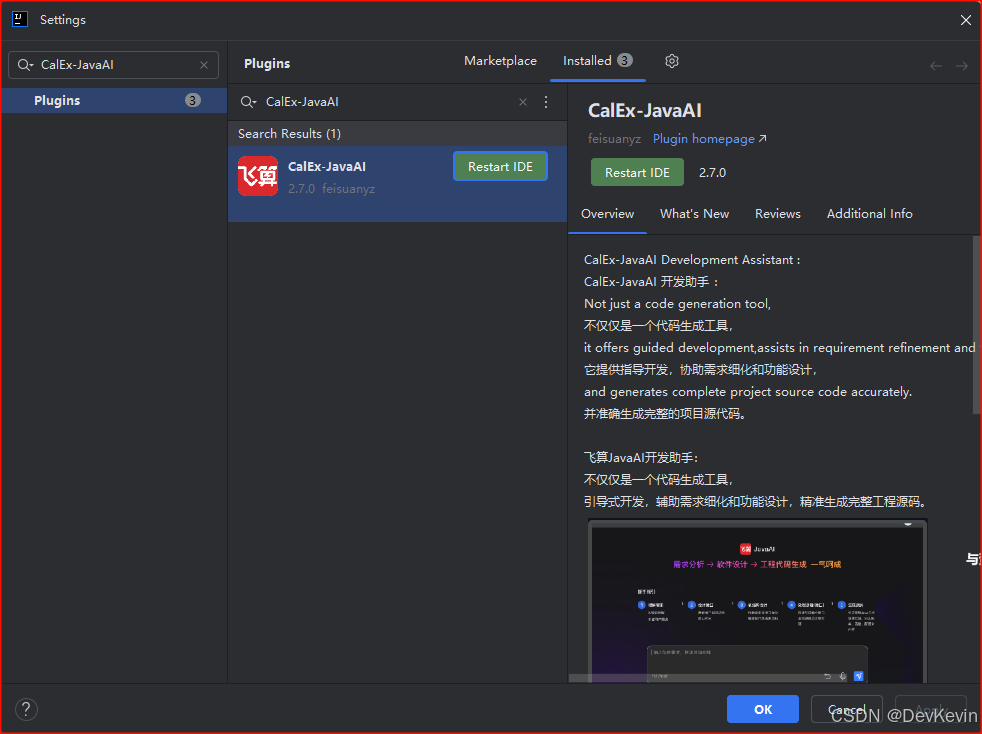Viewport: 982px width, 734px height.
Task: Open the JavaAI screenshot preview image
Action: pyautogui.click(x=757, y=601)
